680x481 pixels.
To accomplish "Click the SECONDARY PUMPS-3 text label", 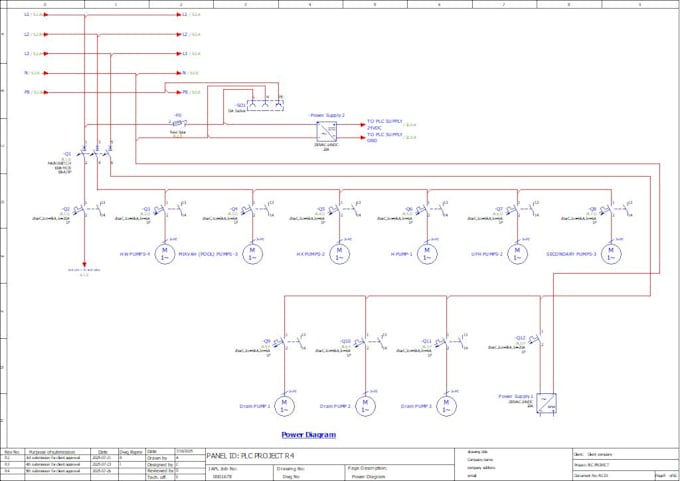I will point(572,254).
